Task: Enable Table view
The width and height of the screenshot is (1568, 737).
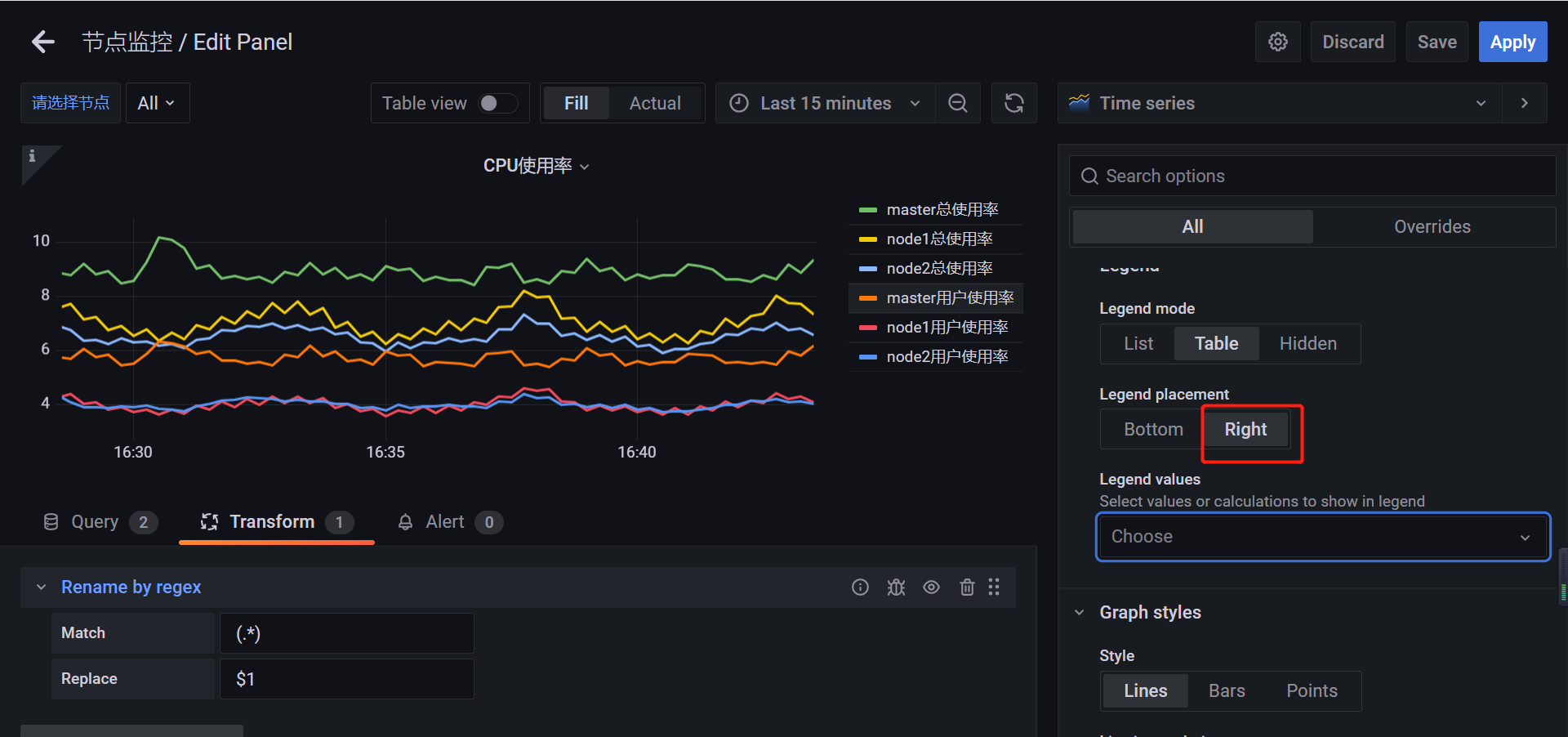Action: coord(500,103)
